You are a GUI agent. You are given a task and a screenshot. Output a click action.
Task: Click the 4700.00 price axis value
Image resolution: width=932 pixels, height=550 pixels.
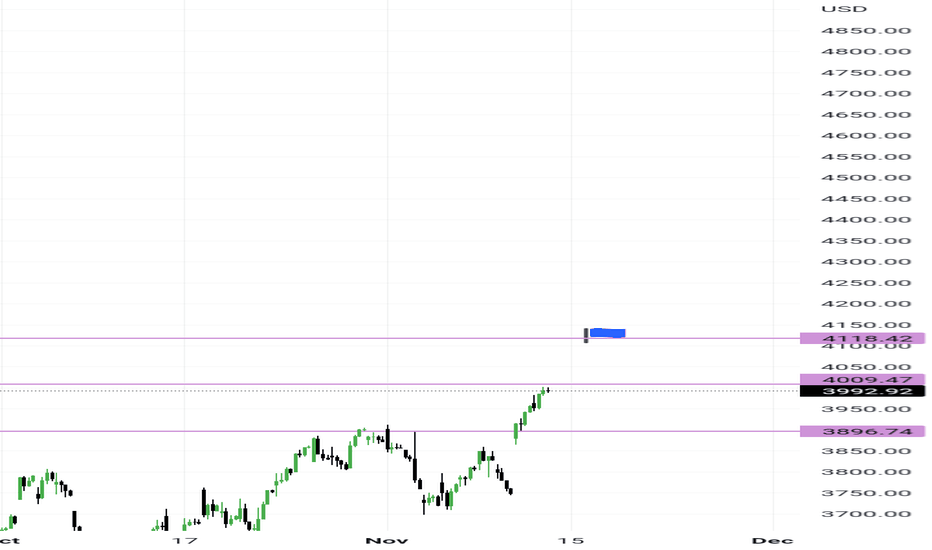tap(866, 94)
